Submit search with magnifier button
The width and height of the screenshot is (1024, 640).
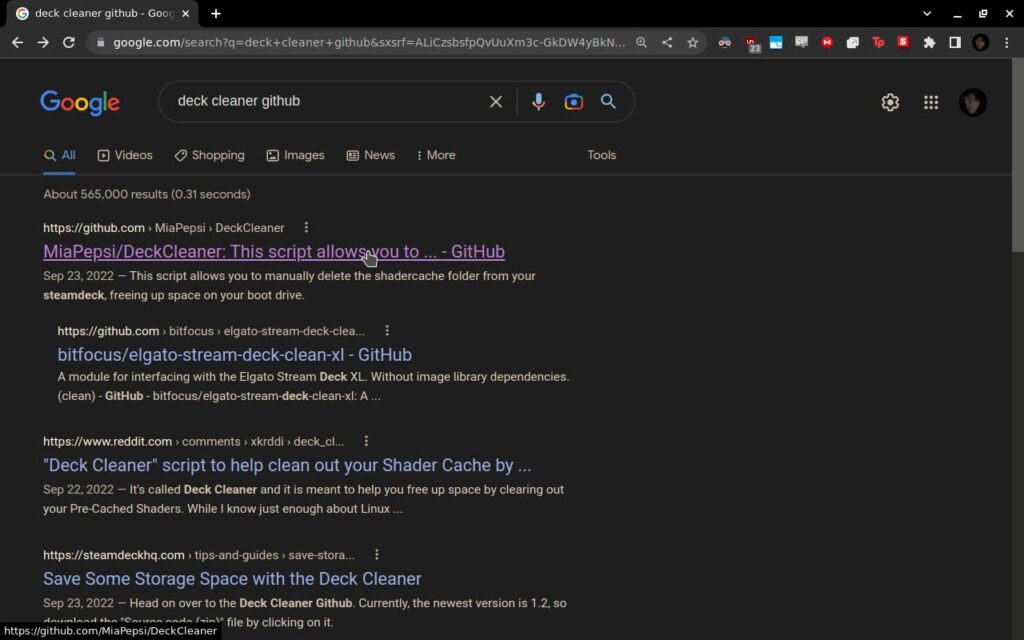[x=608, y=101]
